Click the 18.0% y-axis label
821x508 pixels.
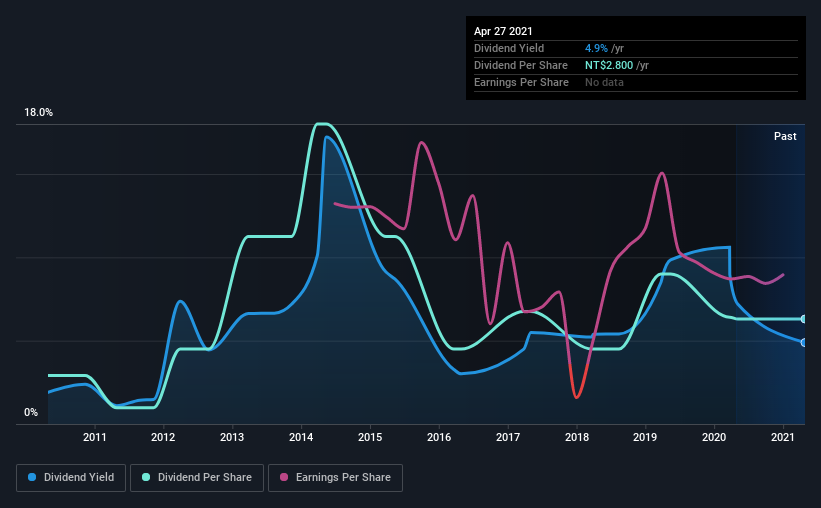(x=38, y=113)
